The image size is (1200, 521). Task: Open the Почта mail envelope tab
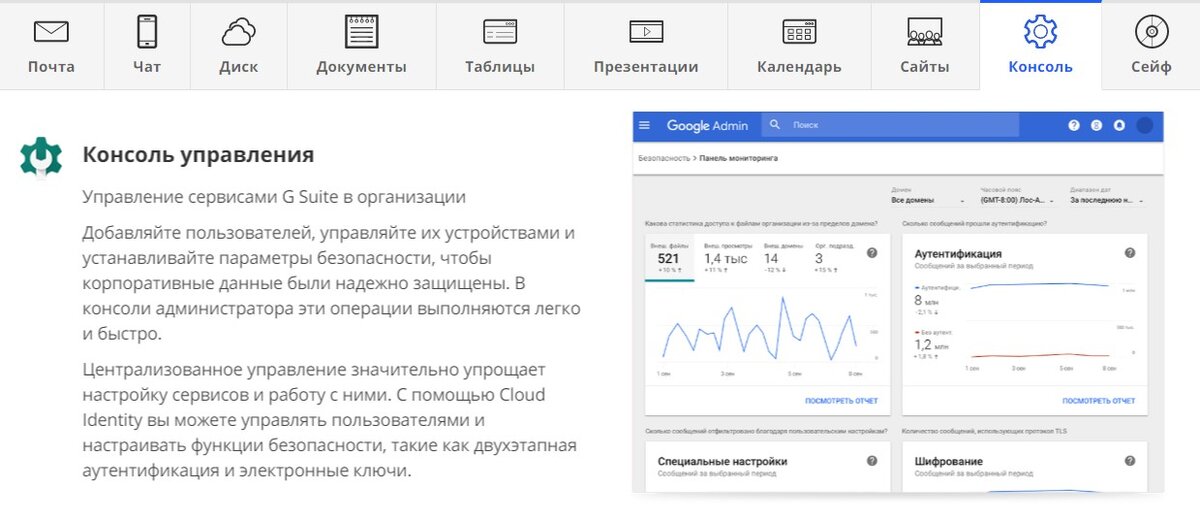click(x=51, y=46)
